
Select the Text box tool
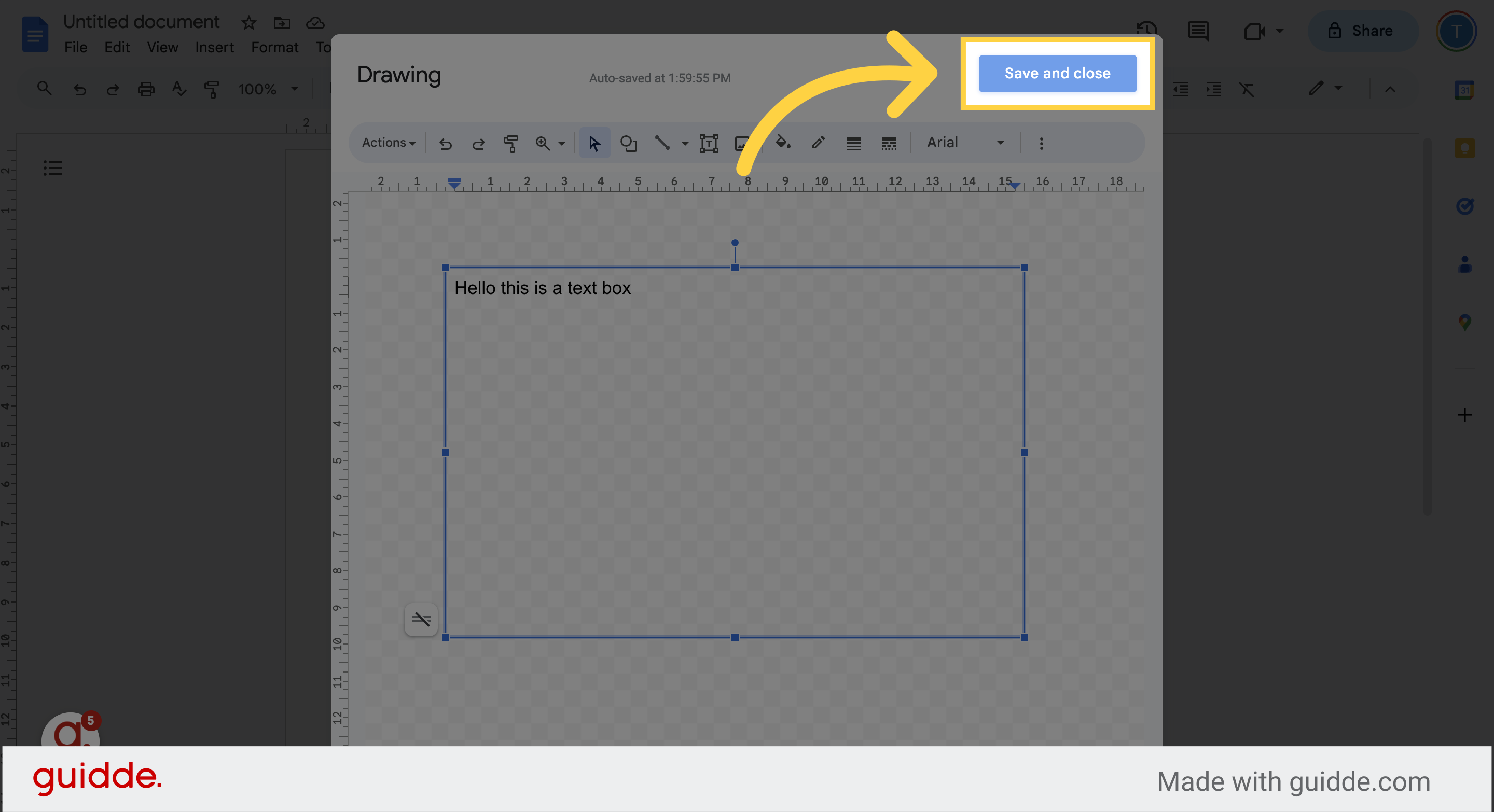[x=709, y=143]
